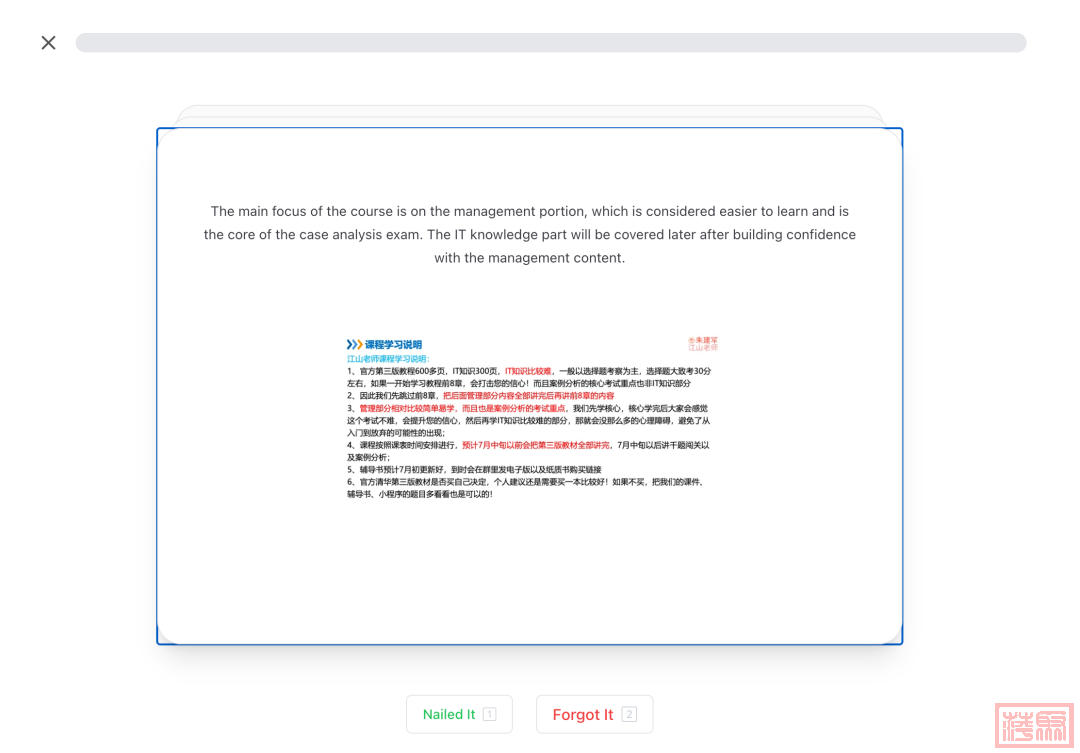This screenshot has height=753, width=1080.
Task: Click the triple-chevron arrow icon in the slide heading
Action: (x=354, y=344)
